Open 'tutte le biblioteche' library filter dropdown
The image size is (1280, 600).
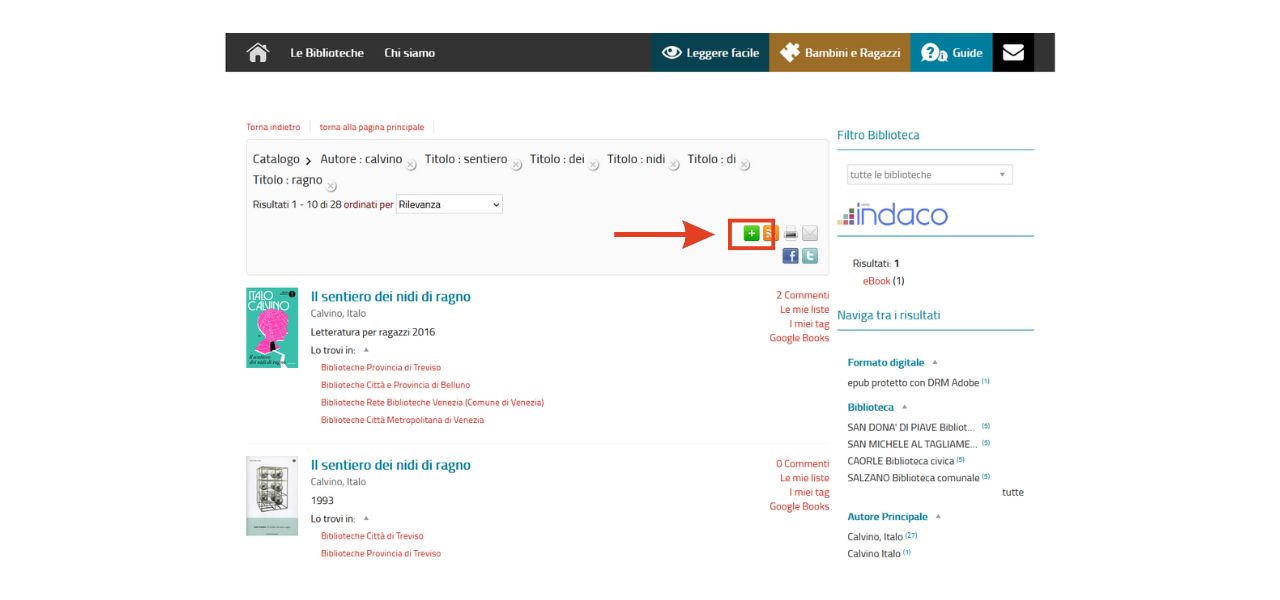(x=929, y=175)
